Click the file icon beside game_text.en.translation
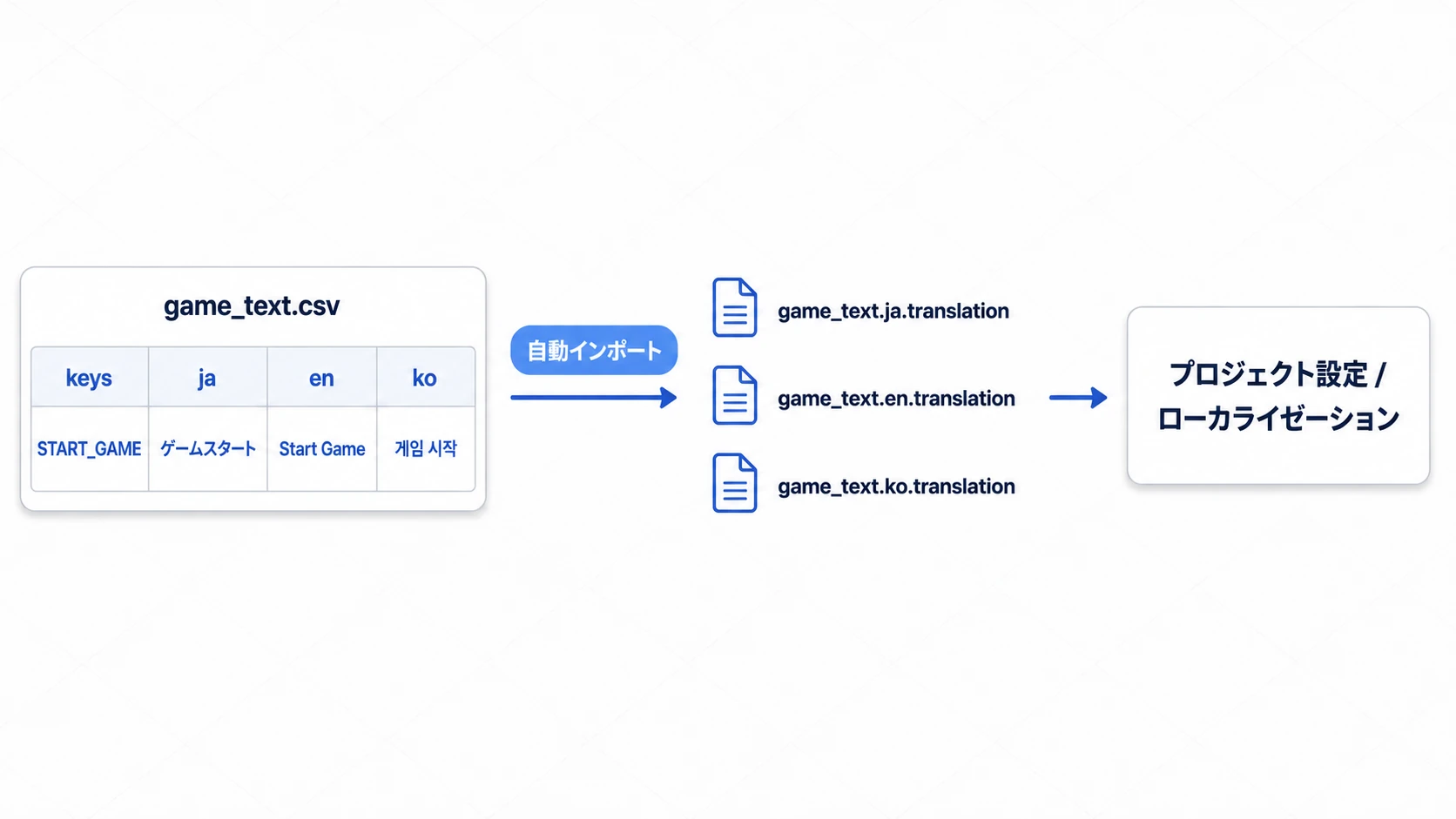The width and height of the screenshot is (1456, 819). [x=734, y=395]
